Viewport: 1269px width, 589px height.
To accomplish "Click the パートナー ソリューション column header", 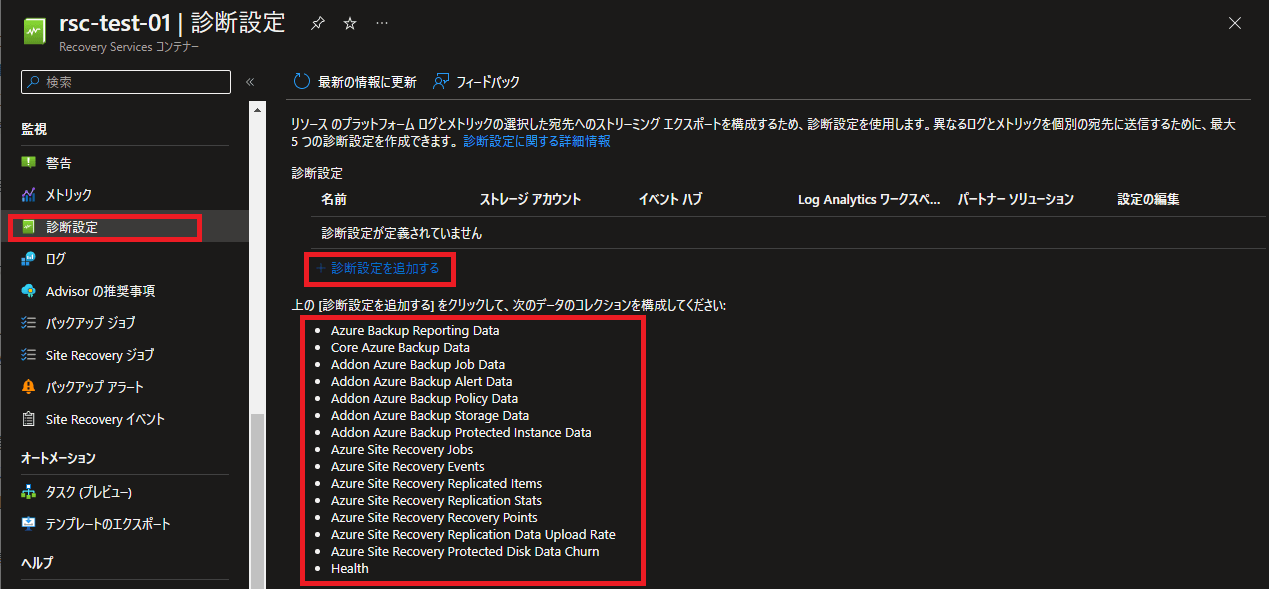I will (1016, 200).
